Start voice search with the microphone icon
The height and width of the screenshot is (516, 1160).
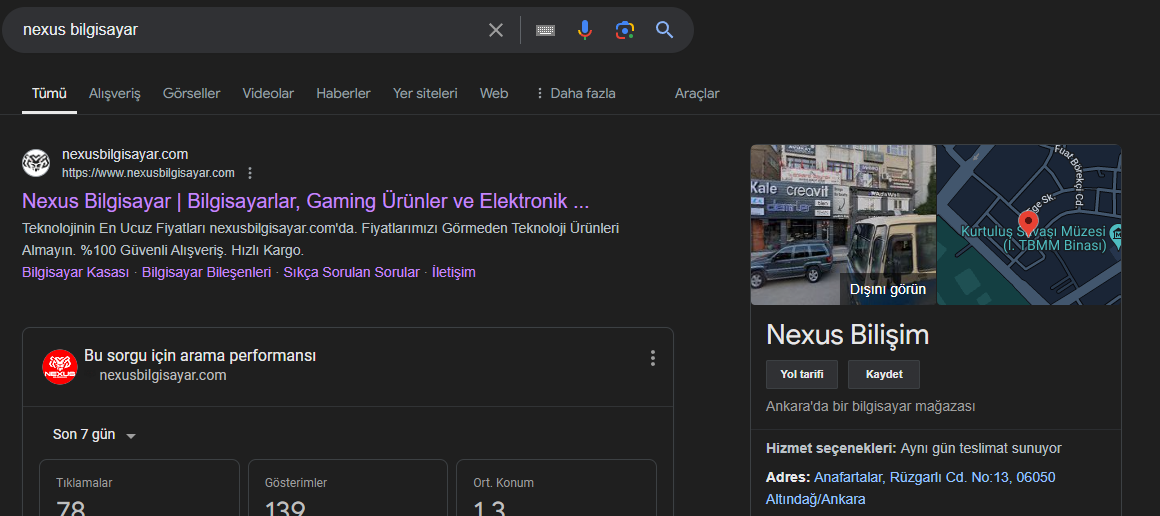[x=584, y=30]
